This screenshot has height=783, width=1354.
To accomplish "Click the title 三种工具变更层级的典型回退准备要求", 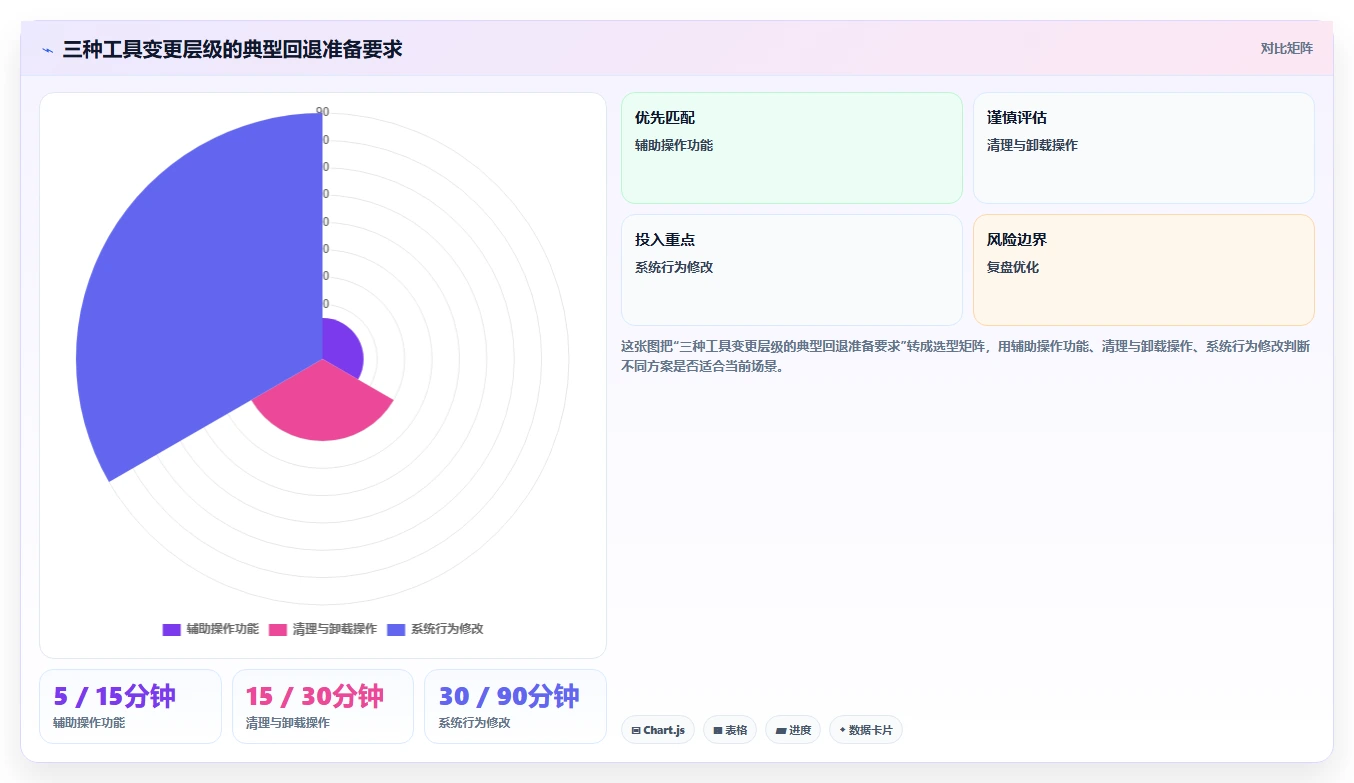I will [232, 49].
